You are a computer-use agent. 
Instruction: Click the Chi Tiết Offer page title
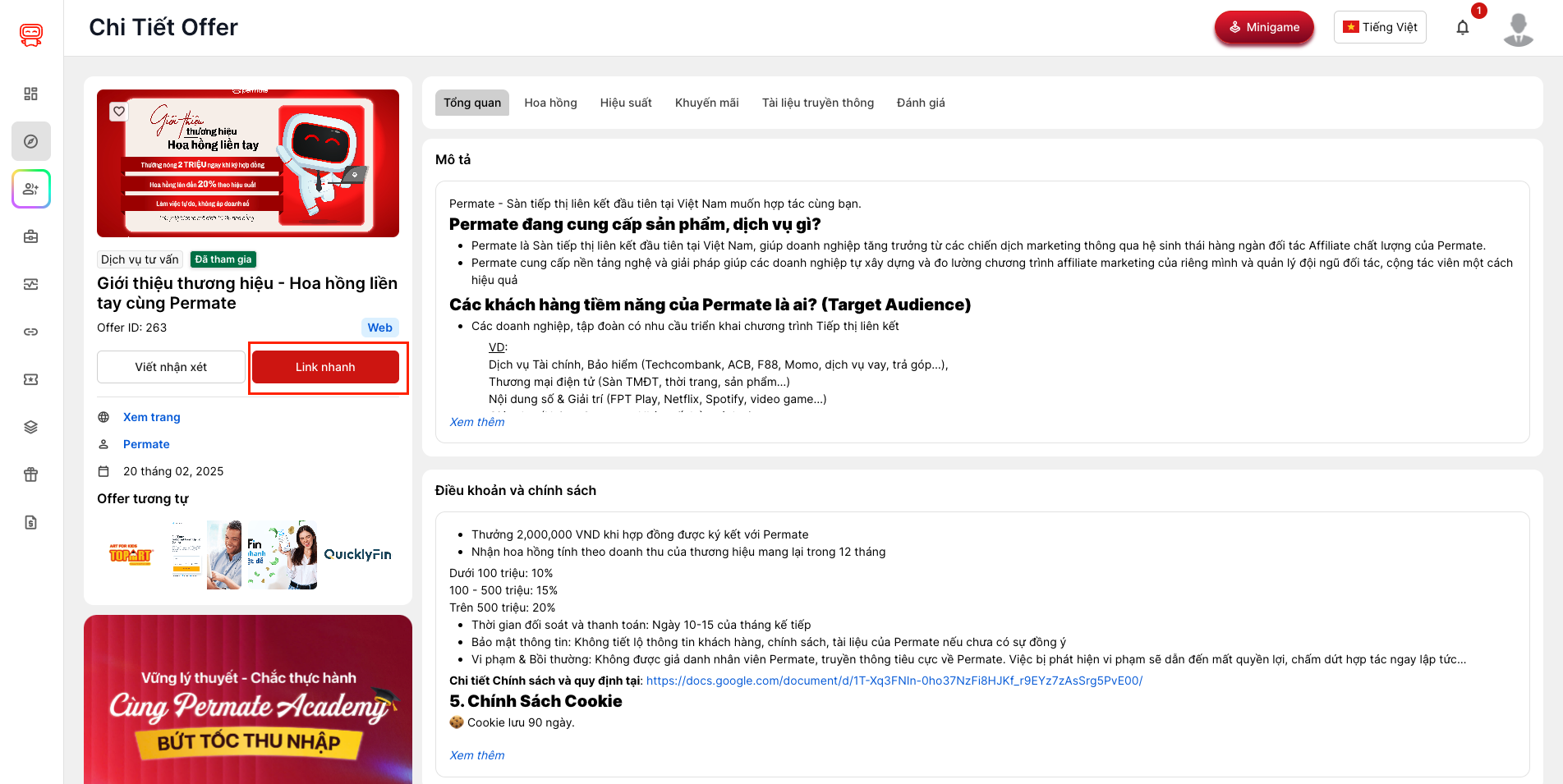tap(163, 27)
